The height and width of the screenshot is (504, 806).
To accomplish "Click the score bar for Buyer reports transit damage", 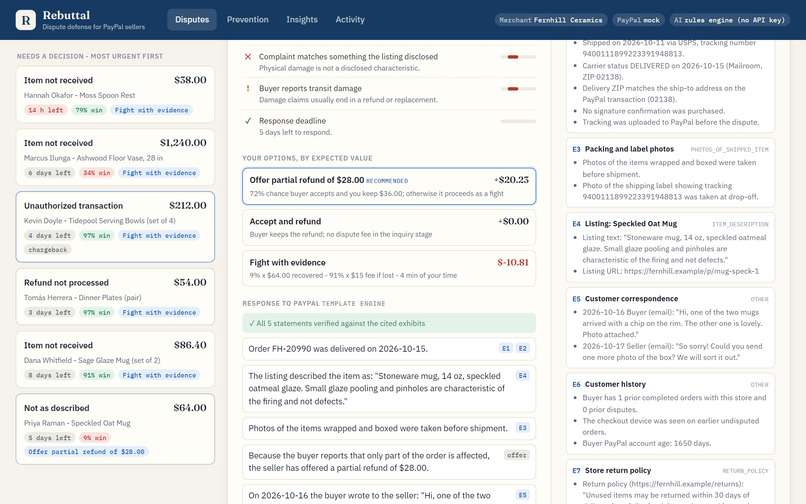I will point(518,89).
